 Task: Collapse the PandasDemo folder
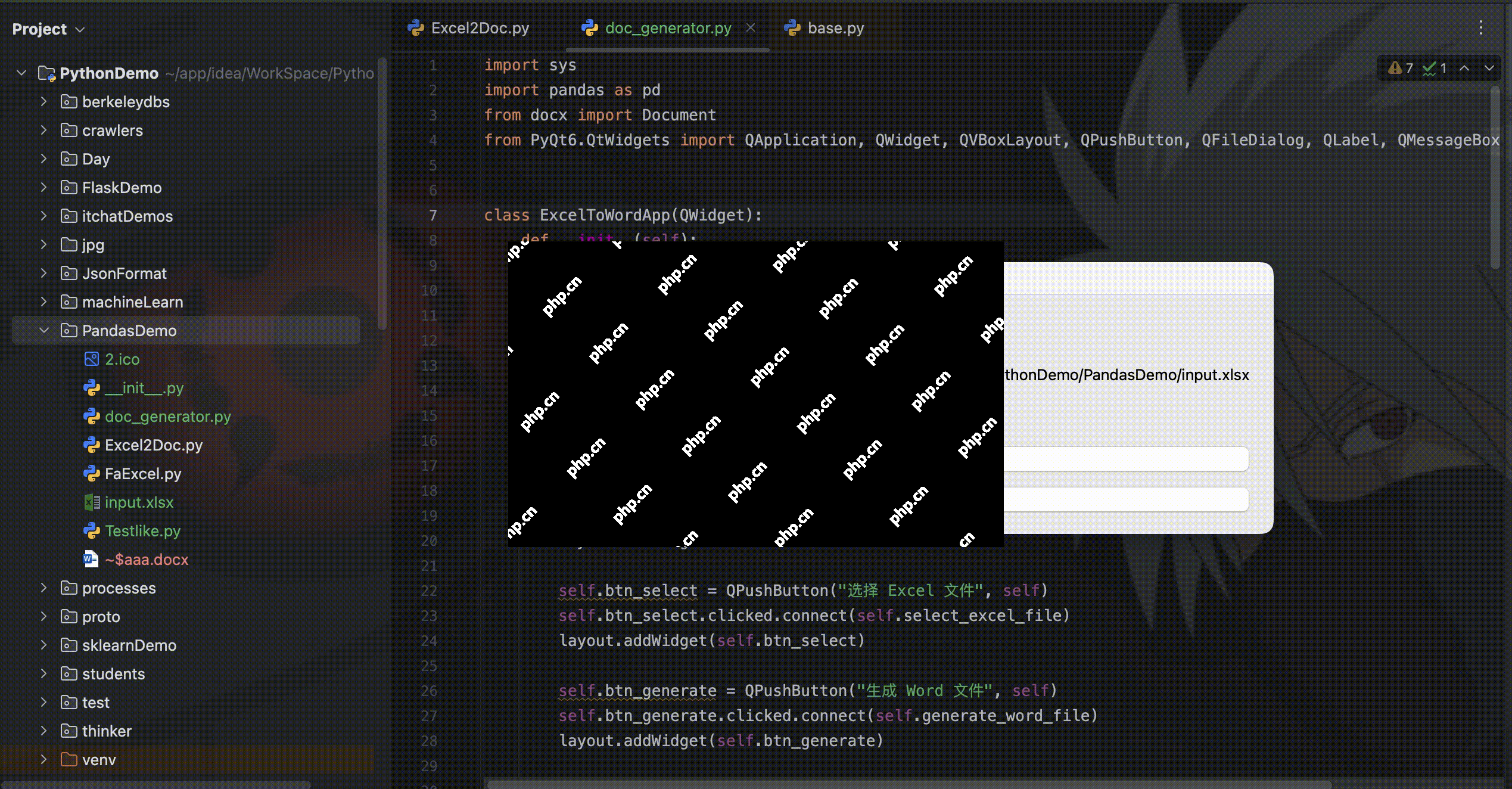pyautogui.click(x=43, y=330)
